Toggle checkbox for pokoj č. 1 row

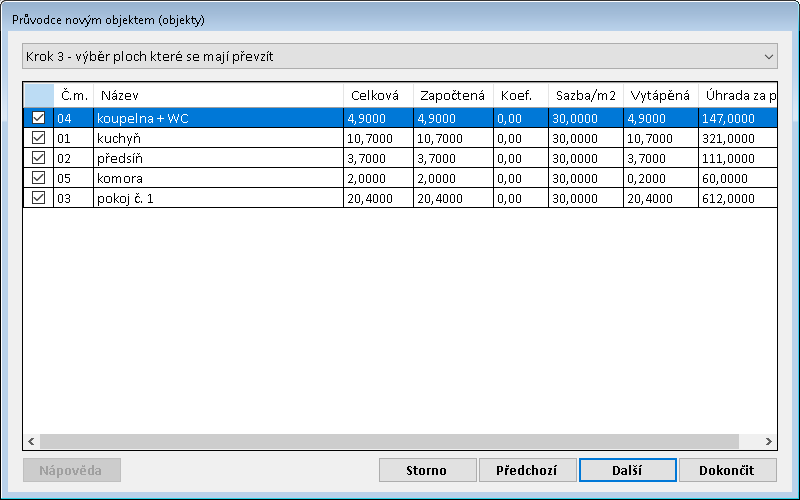point(38,197)
